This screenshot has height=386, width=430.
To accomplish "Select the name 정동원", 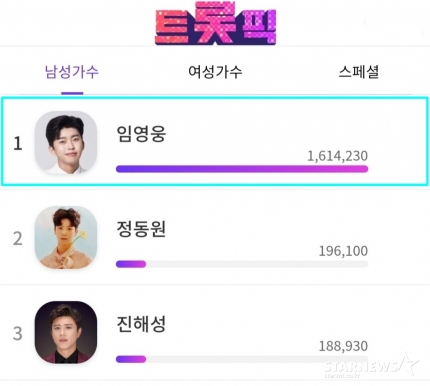I will point(141,229).
